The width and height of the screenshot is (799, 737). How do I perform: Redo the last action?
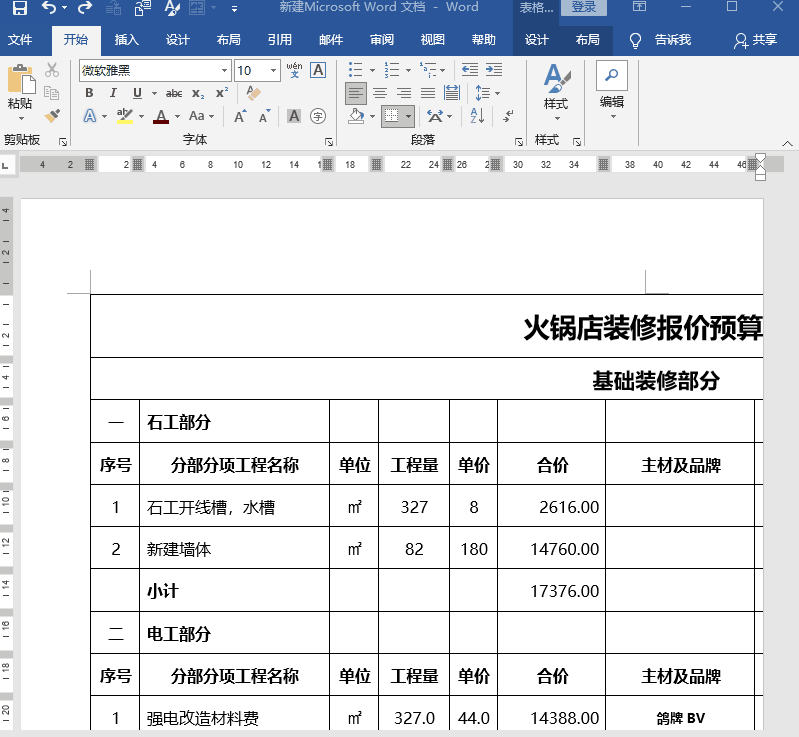point(85,7)
